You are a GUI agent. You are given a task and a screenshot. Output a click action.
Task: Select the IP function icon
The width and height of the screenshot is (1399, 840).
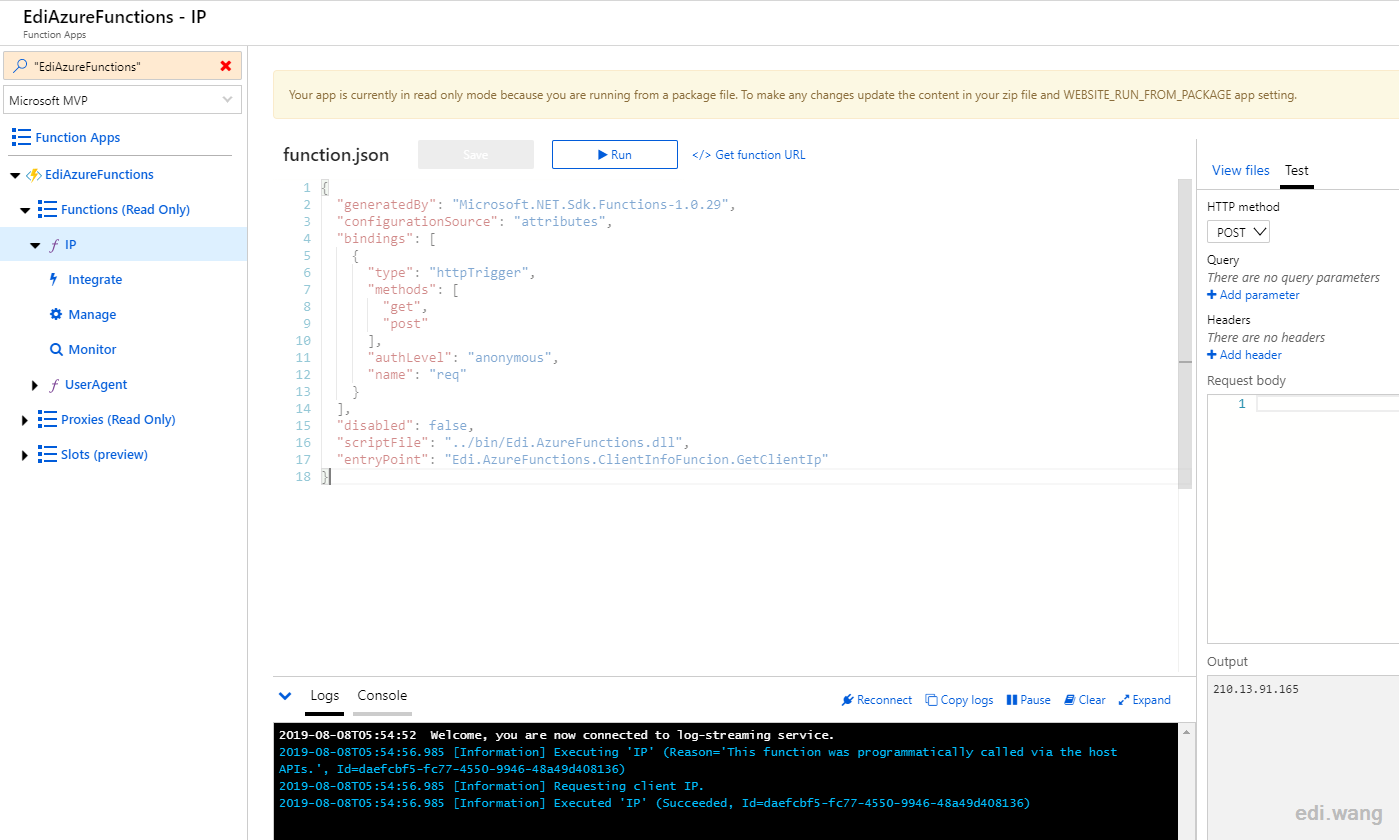(53, 245)
